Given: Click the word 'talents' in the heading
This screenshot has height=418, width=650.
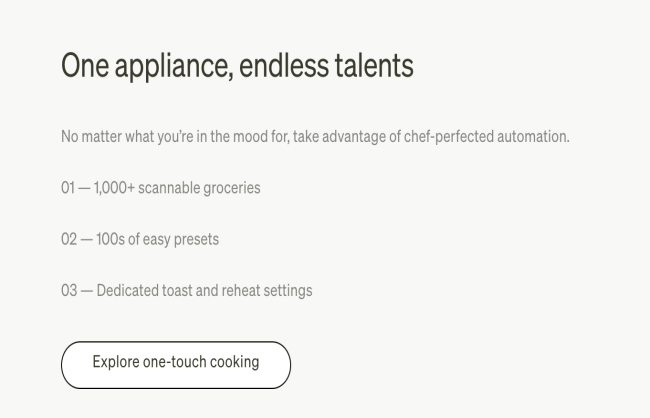Looking at the screenshot, I should (374, 66).
